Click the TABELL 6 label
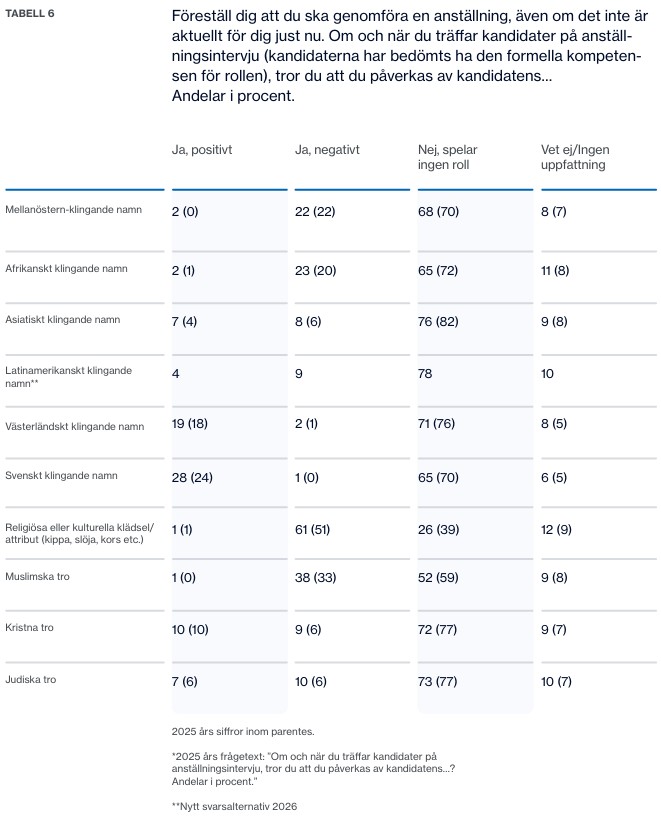This screenshot has height=818, width=661. 30,14
